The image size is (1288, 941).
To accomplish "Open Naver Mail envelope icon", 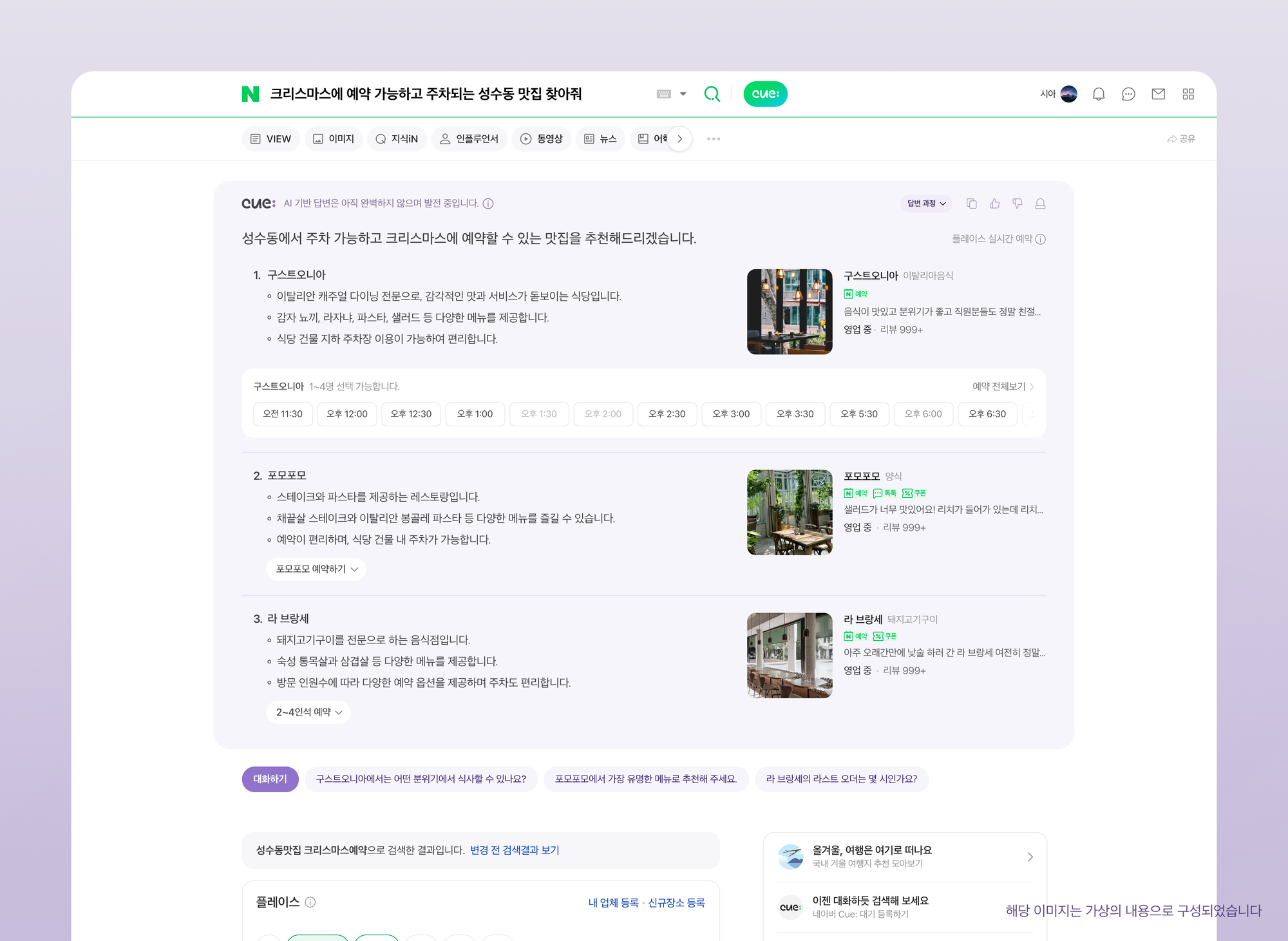I will click(1158, 94).
